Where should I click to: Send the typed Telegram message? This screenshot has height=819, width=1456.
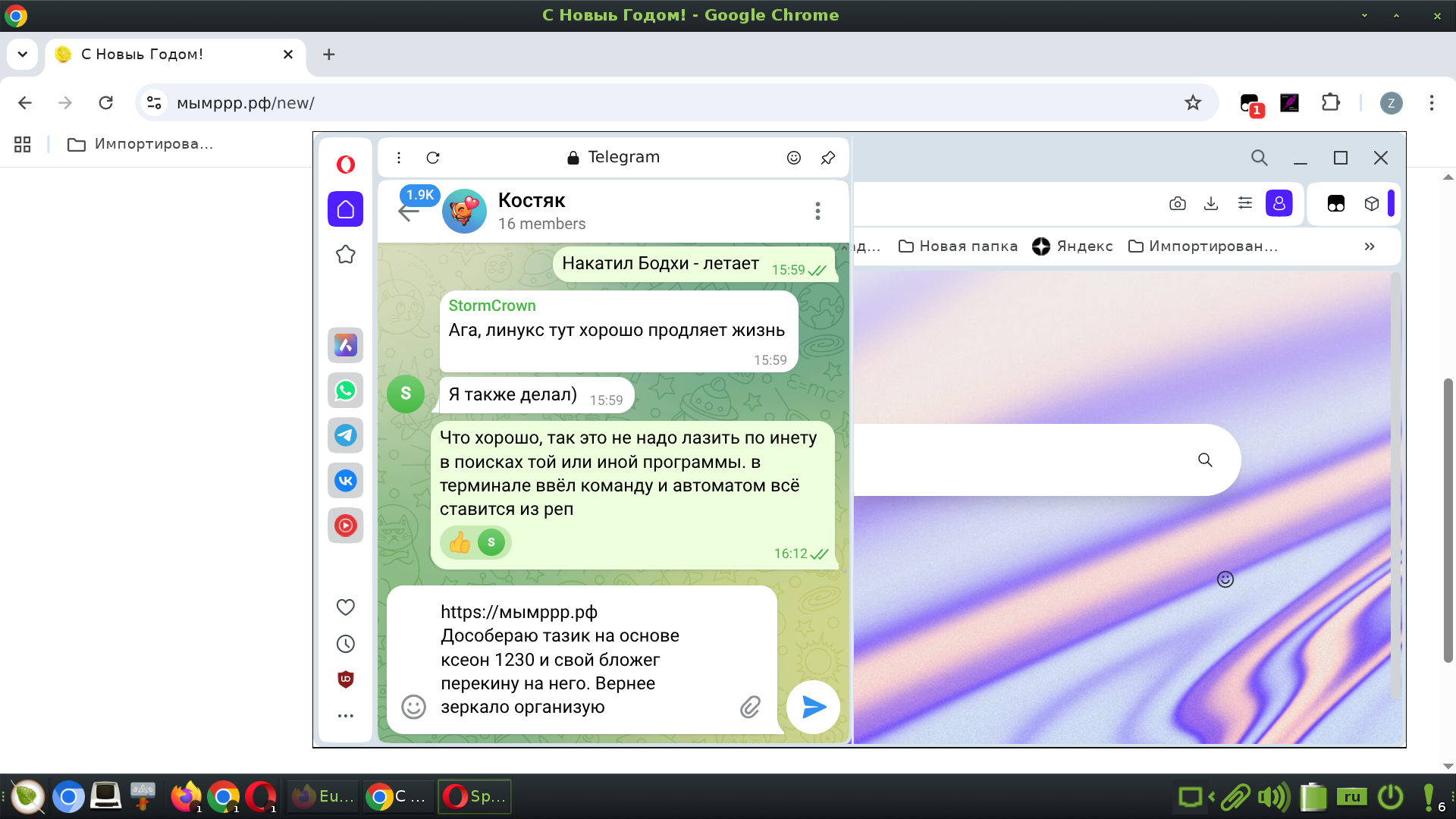click(813, 707)
